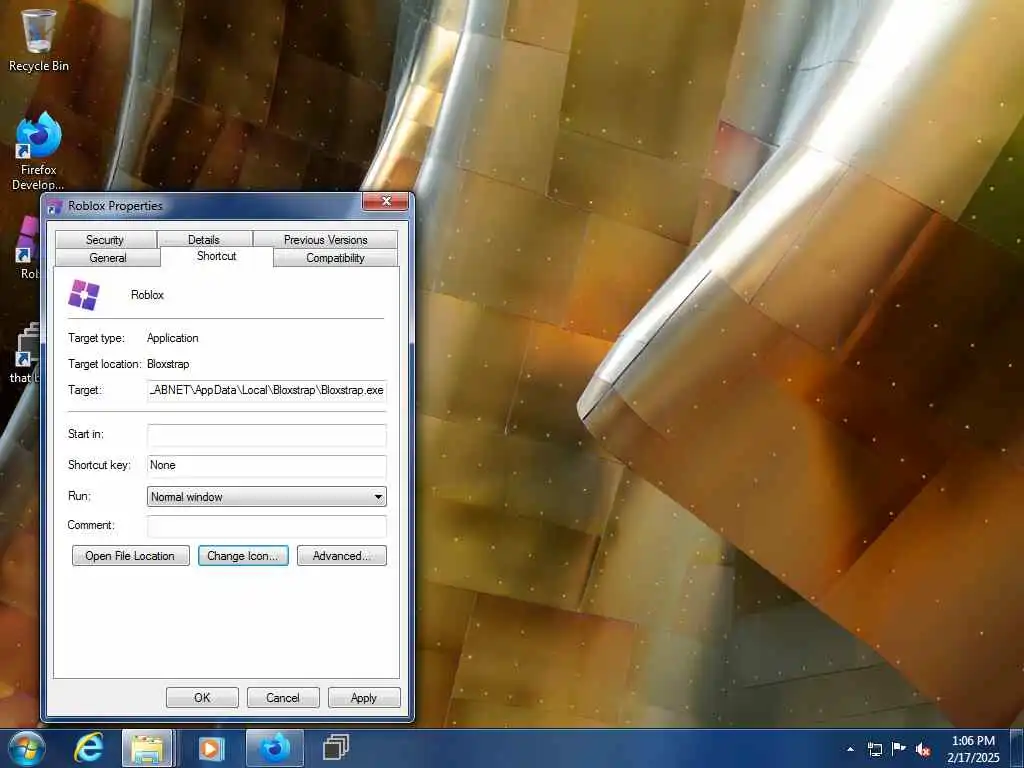The image size is (1024, 768).
Task: Click the Change Icon button
Action: click(243, 556)
